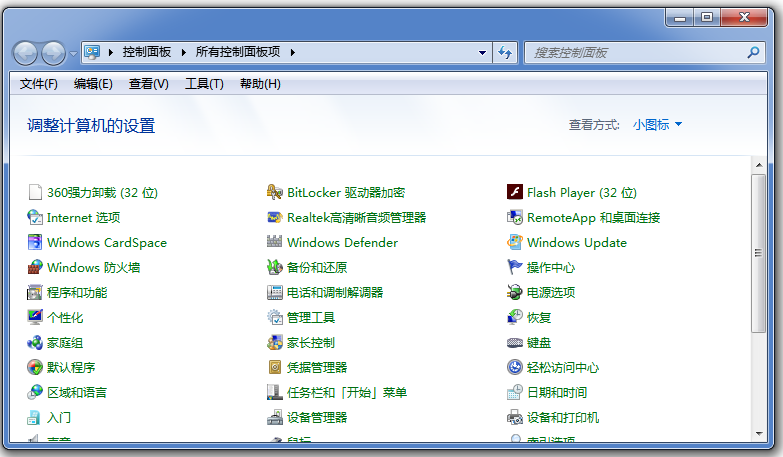Open the 程序和功能 link text
The image size is (783, 457).
click(77, 293)
